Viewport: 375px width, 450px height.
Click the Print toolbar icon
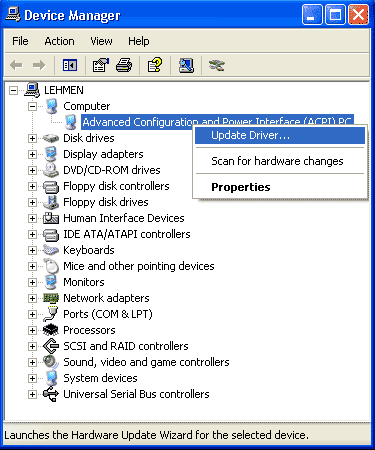tap(124, 65)
